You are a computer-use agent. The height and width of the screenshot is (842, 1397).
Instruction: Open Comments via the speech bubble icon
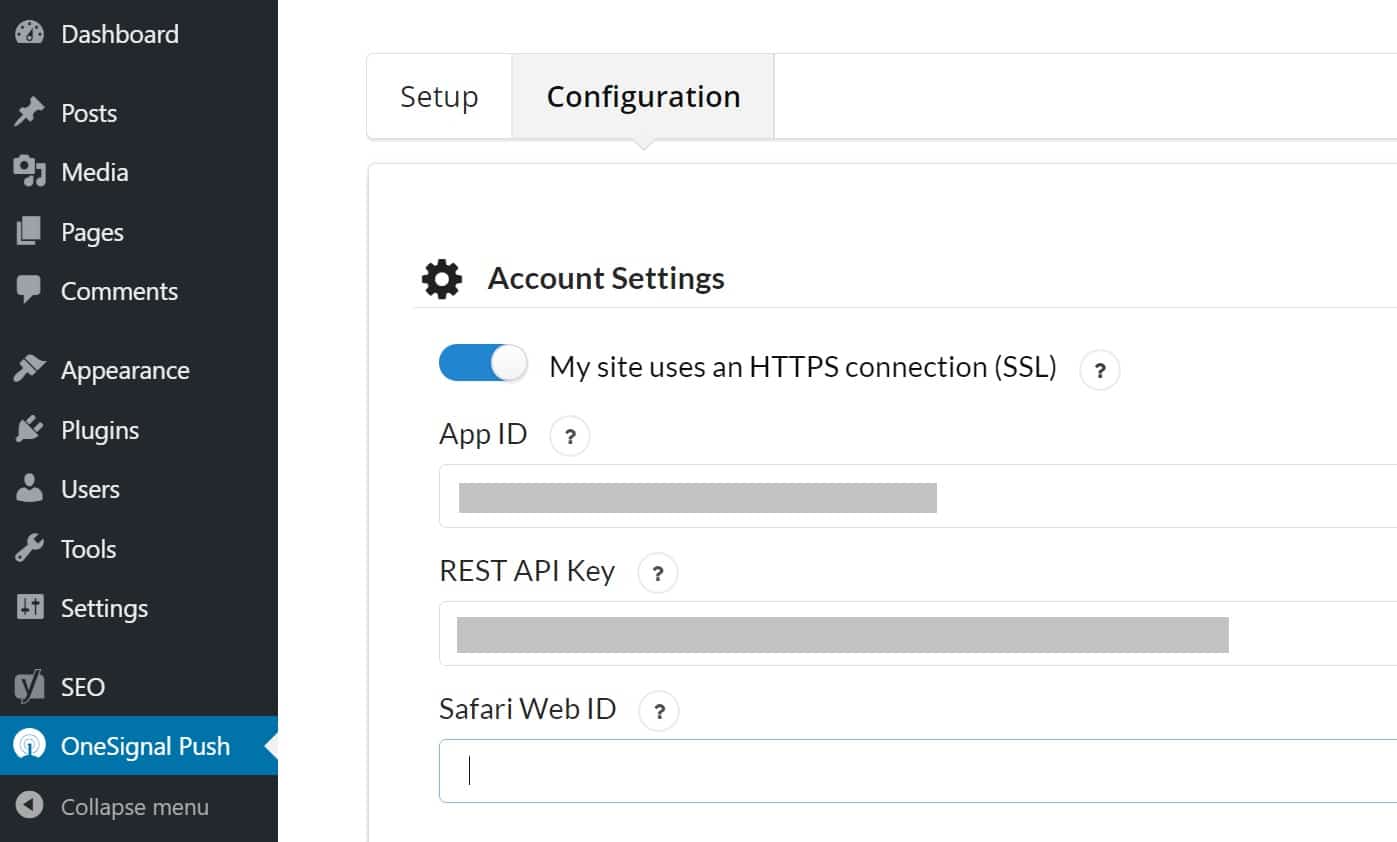[28, 291]
